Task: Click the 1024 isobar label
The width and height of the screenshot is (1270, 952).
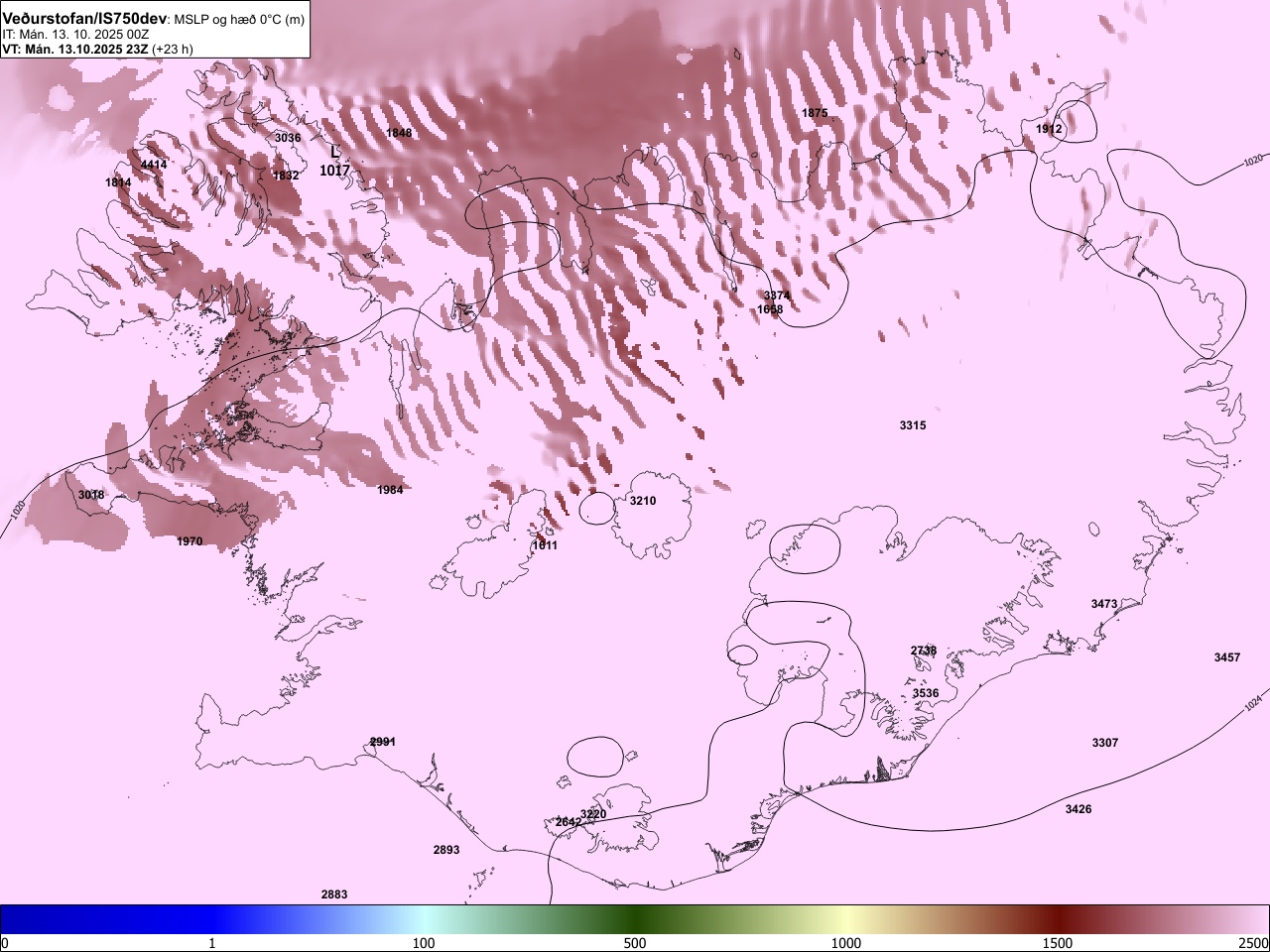Action: coord(1253,704)
